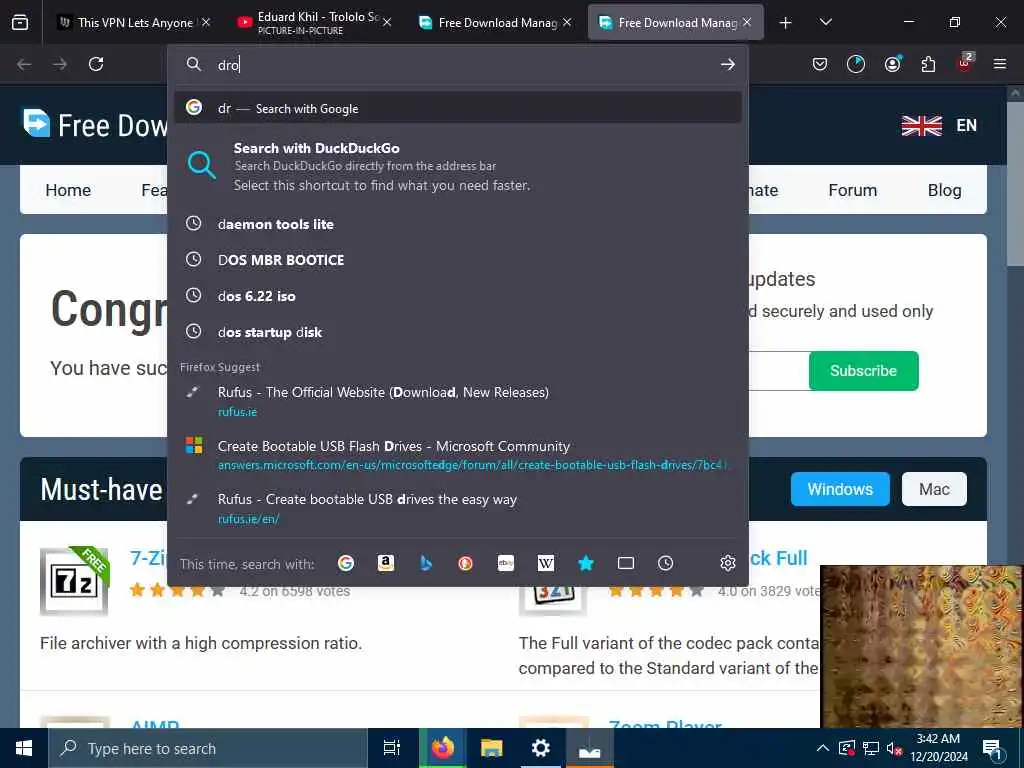Screen dimensions: 1024x768
Task: Open the Windows Start menu
Action: (x=24, y=748)
